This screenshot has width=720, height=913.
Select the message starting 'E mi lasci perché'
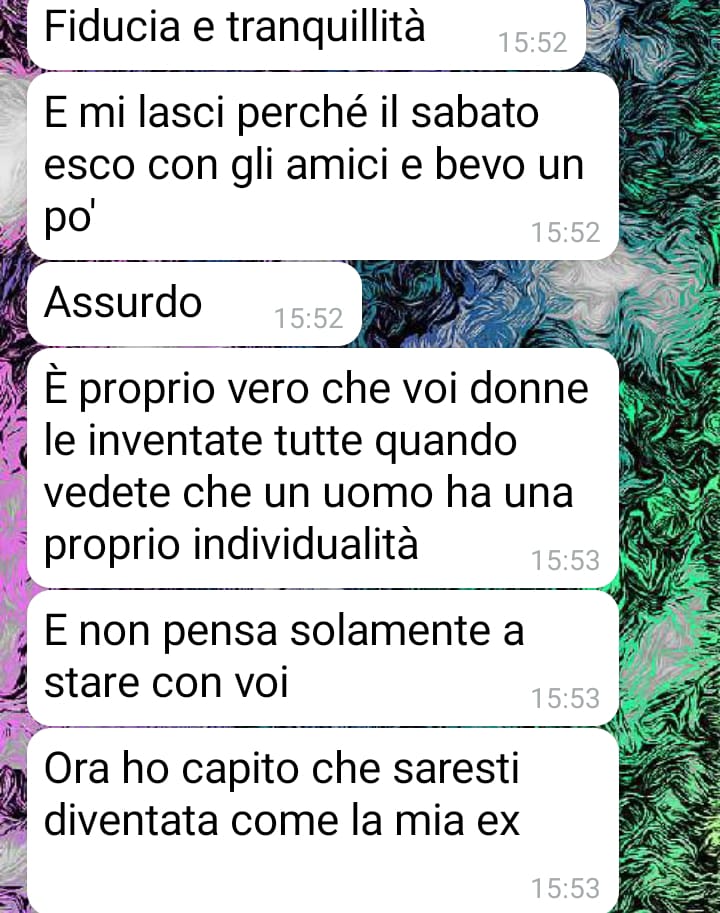tap(322, 167)
